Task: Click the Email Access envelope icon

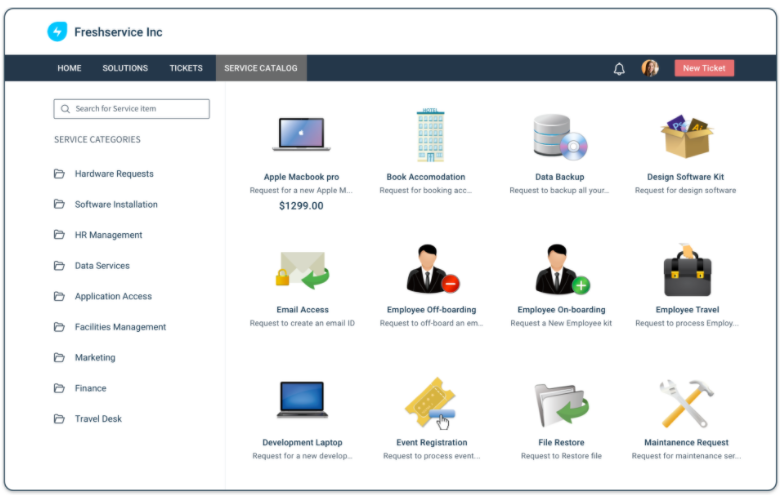Action: click(302, 269)
